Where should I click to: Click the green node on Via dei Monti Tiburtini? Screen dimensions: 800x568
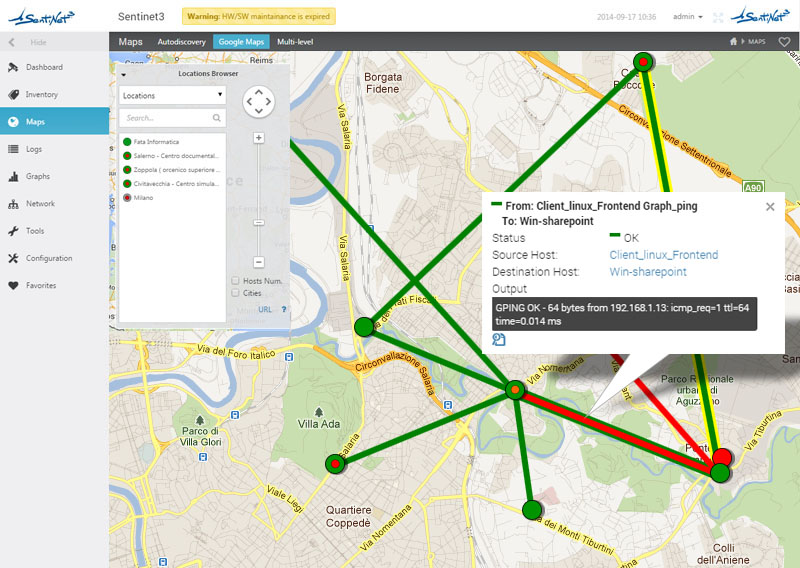(x=532, y=510)
